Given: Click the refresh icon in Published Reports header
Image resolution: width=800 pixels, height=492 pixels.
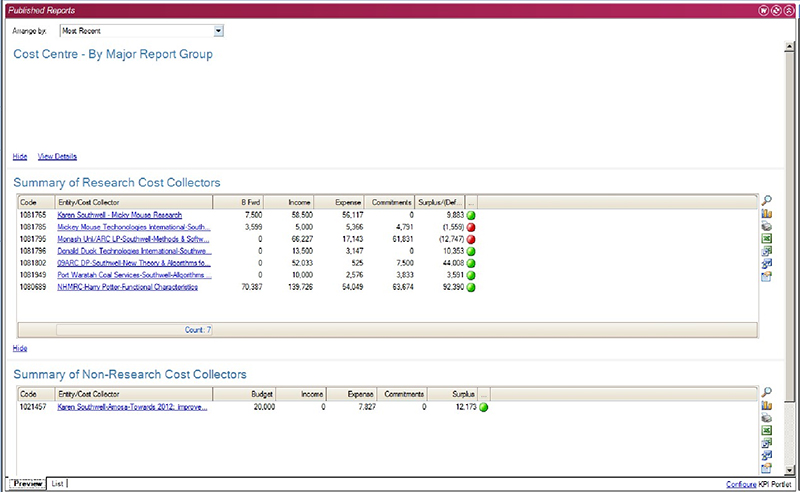Looking at the screenshot, I should (x=776, y=9).
